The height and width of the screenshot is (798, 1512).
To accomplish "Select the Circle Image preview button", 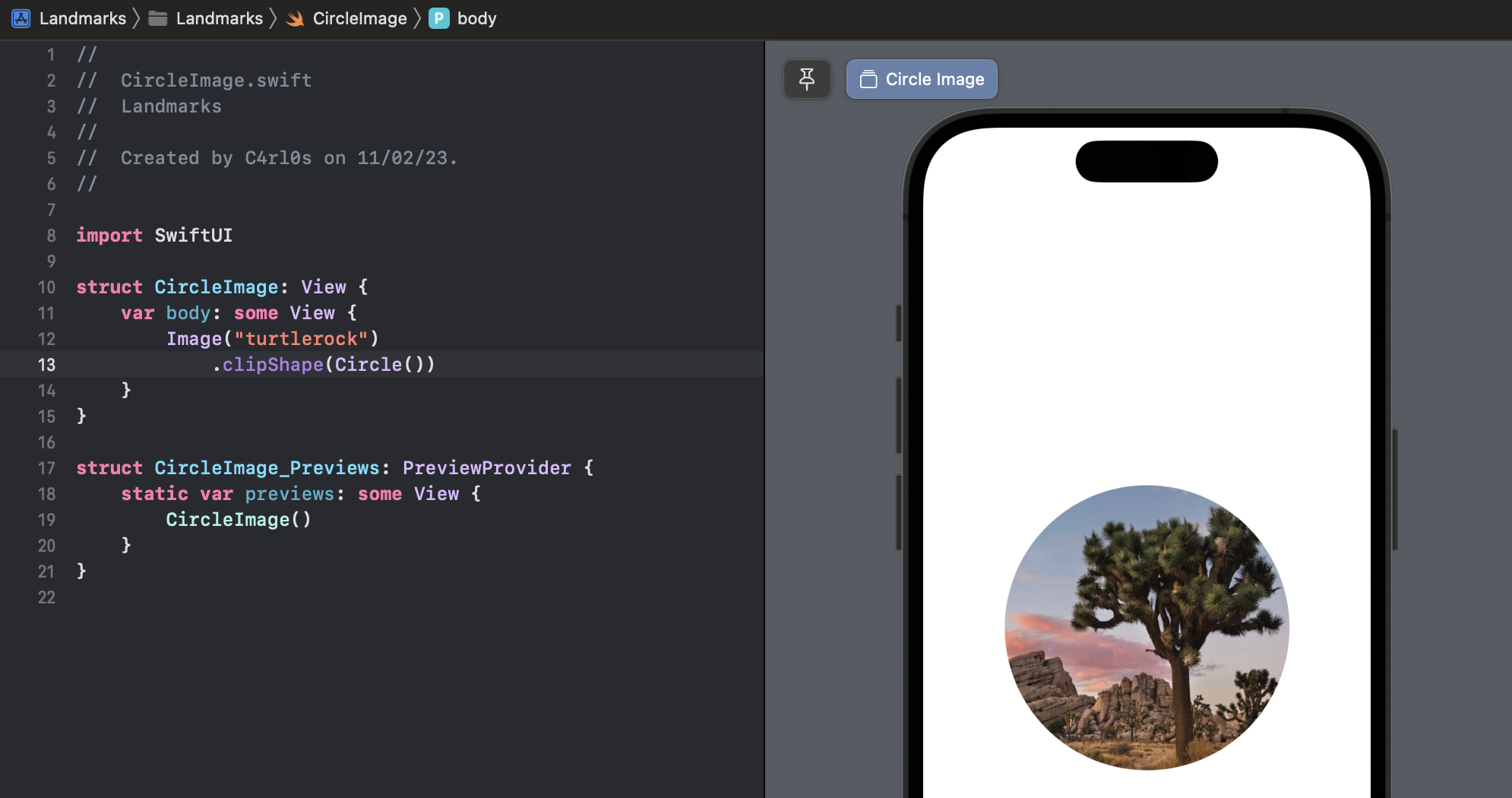I will (922, 79).
